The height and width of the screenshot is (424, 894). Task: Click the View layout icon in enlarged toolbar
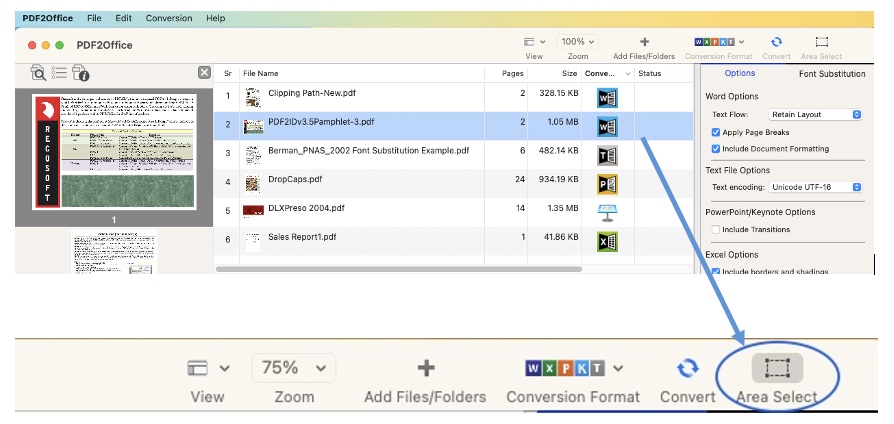tap(197, 368)
